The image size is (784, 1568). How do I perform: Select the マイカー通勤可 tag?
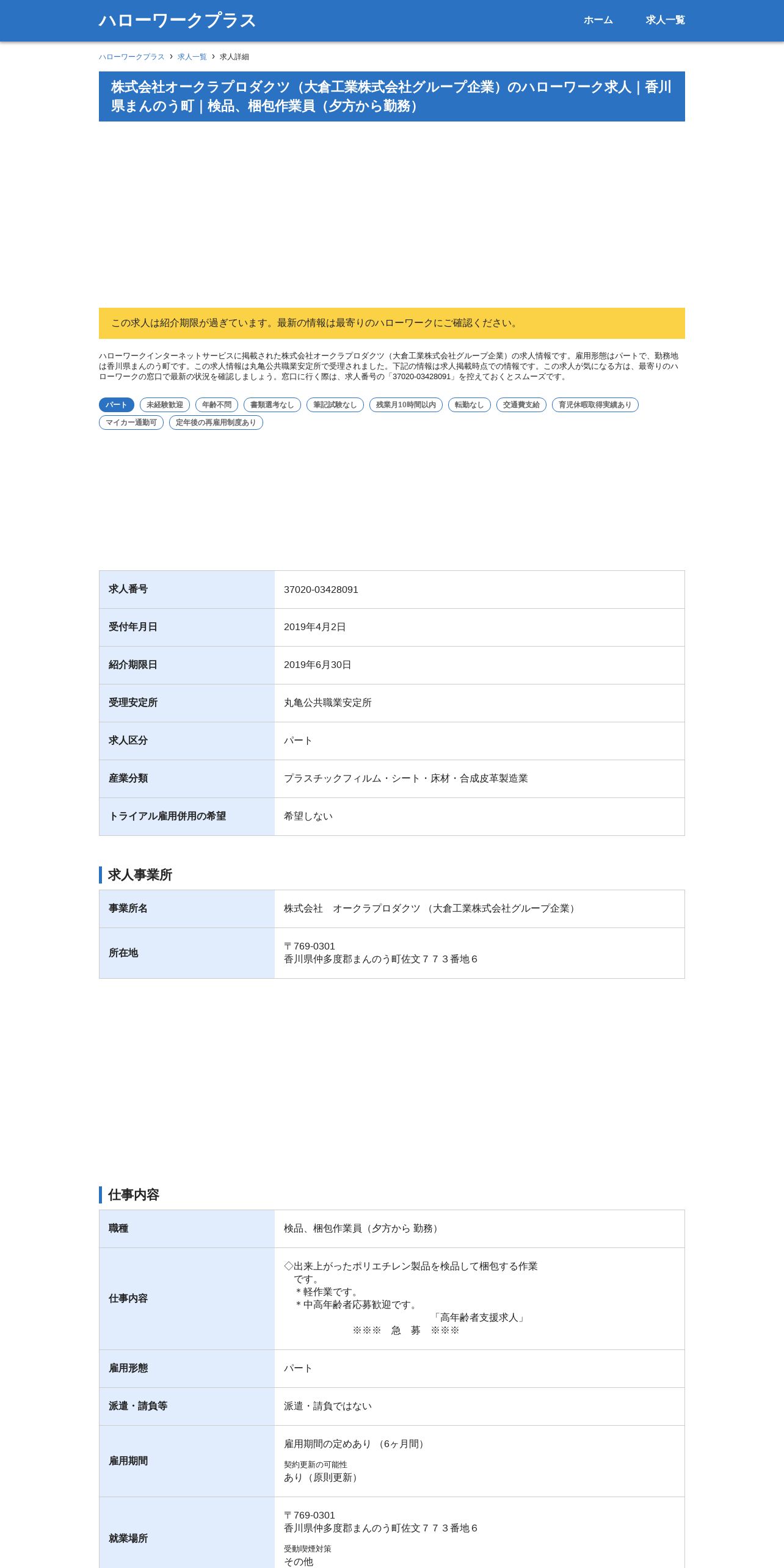tap(131, 423)
